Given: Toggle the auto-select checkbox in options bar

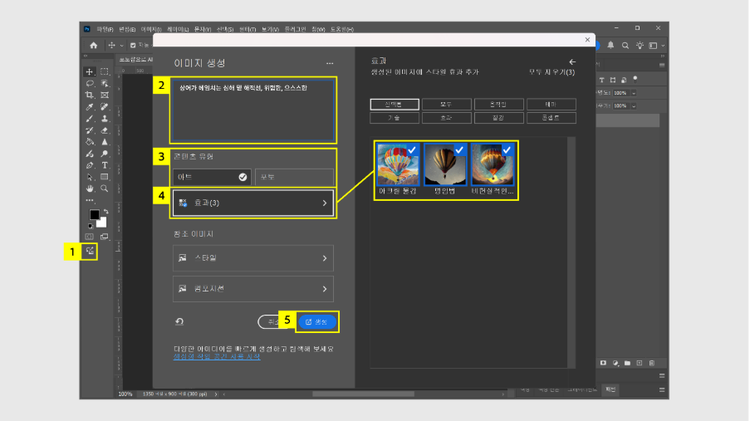Looking at the screenshot, I should coord(133,45).
